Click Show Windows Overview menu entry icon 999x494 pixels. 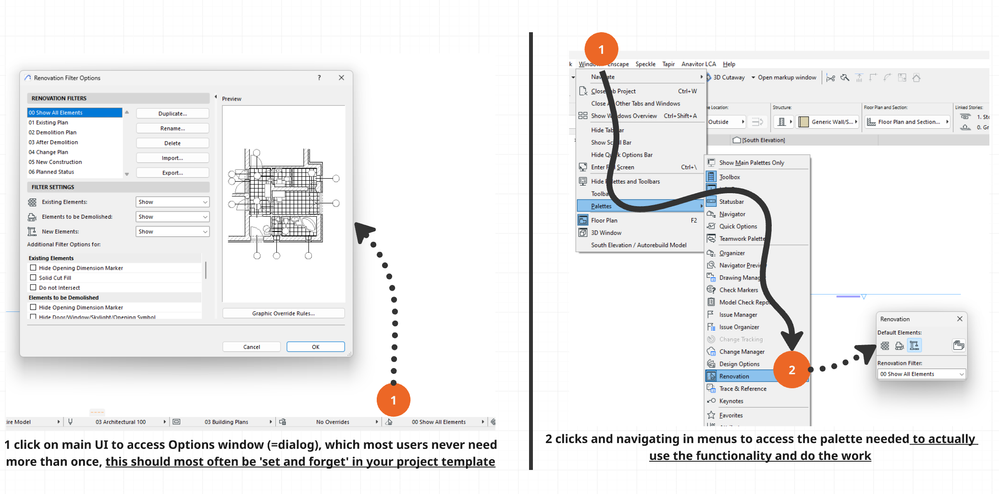click(x=583, y=116)
